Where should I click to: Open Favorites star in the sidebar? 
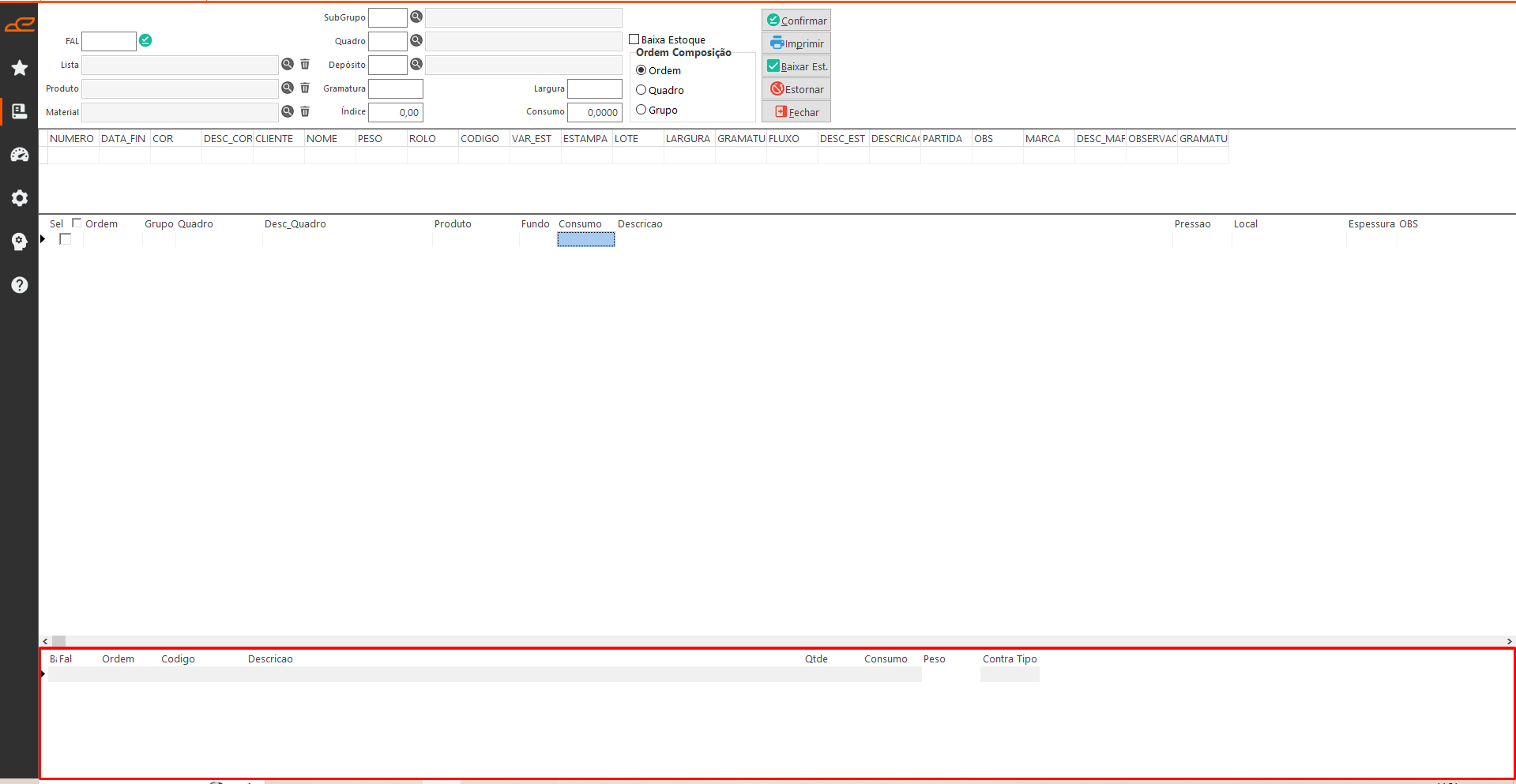(20, 68)
